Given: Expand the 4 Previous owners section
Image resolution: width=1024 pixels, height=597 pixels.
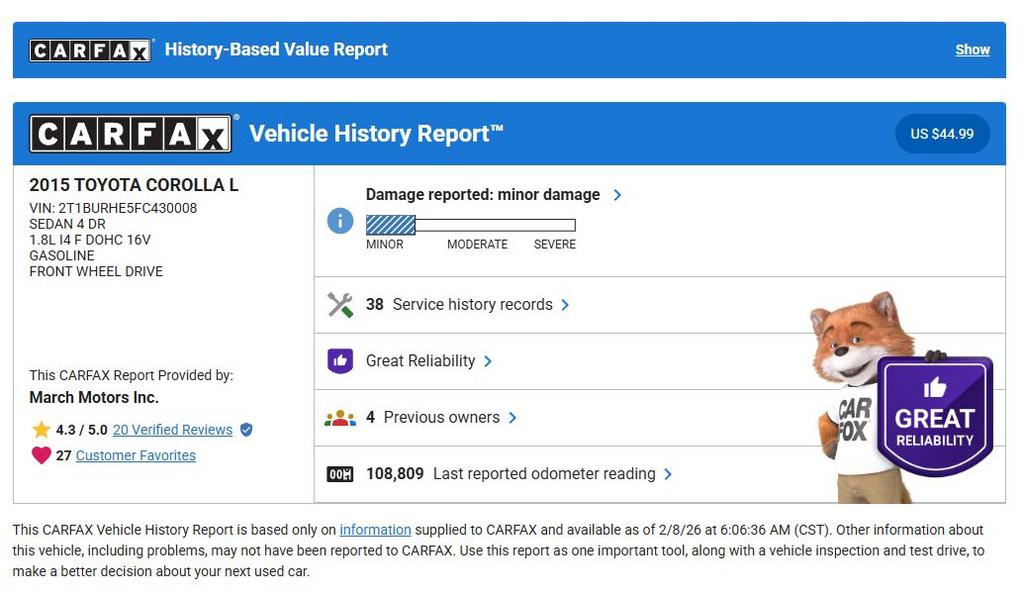Looking at the screenshot, I should click(512, 418).
